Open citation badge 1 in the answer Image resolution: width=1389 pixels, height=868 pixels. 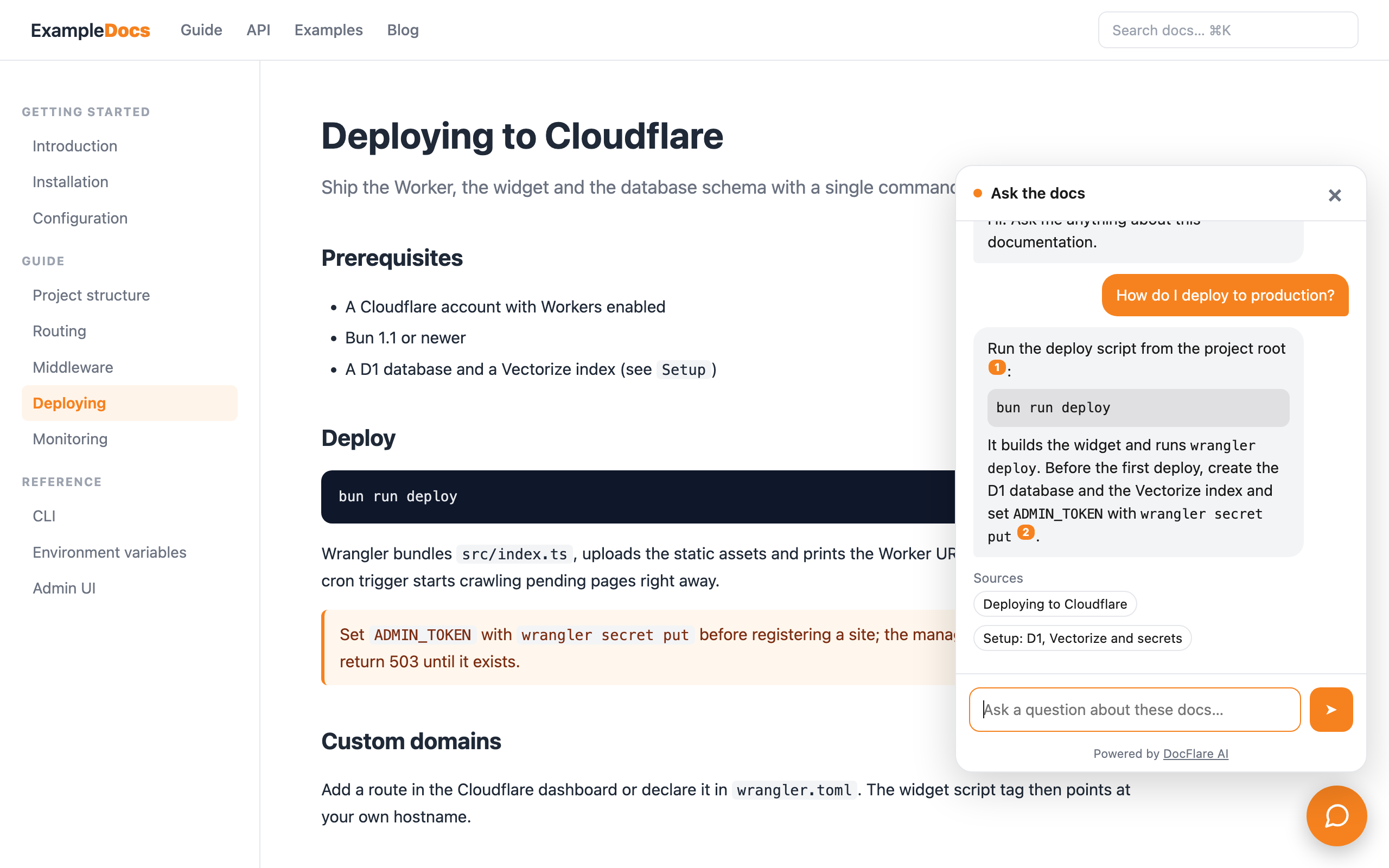pyautogui.click(x=996, y=367)
